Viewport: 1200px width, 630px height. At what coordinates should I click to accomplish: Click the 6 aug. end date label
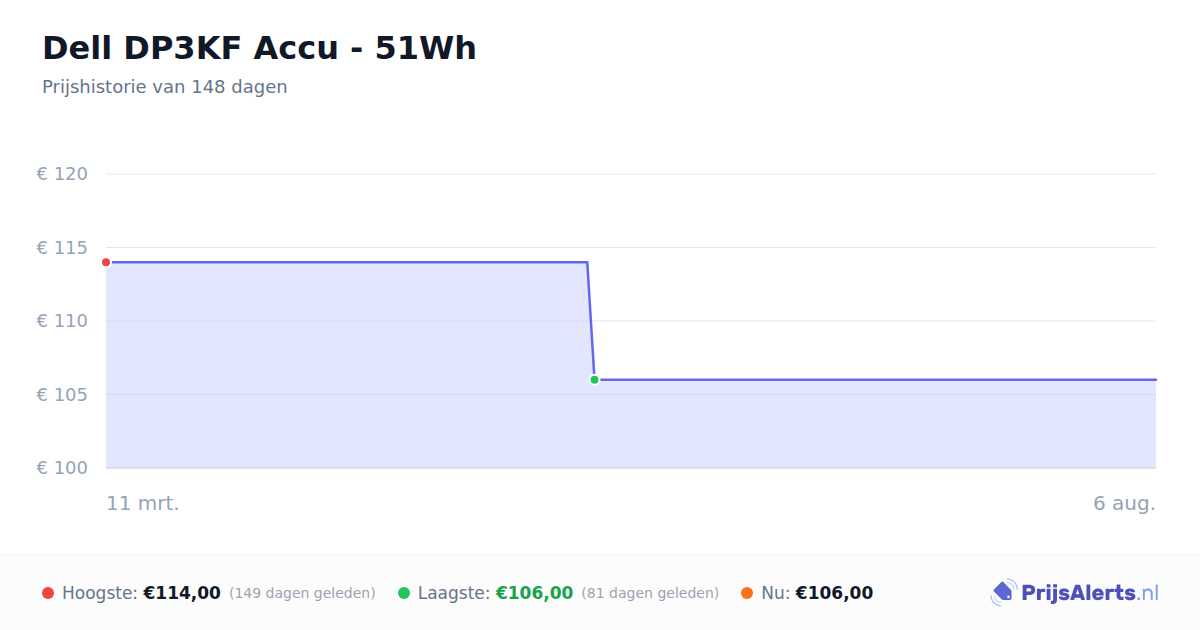pos(1124,503)
